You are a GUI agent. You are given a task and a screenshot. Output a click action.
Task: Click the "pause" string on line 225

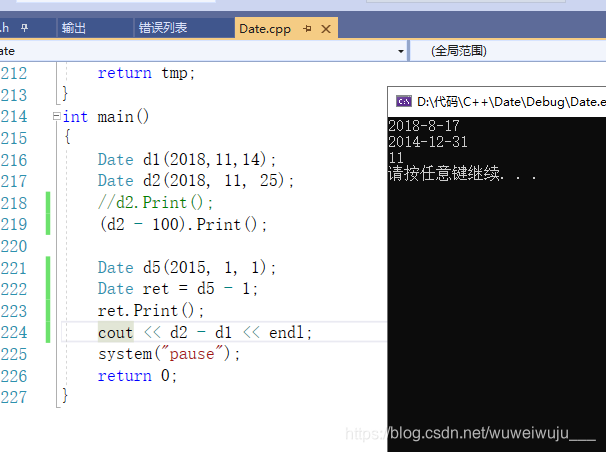click(x=192, y=353)
